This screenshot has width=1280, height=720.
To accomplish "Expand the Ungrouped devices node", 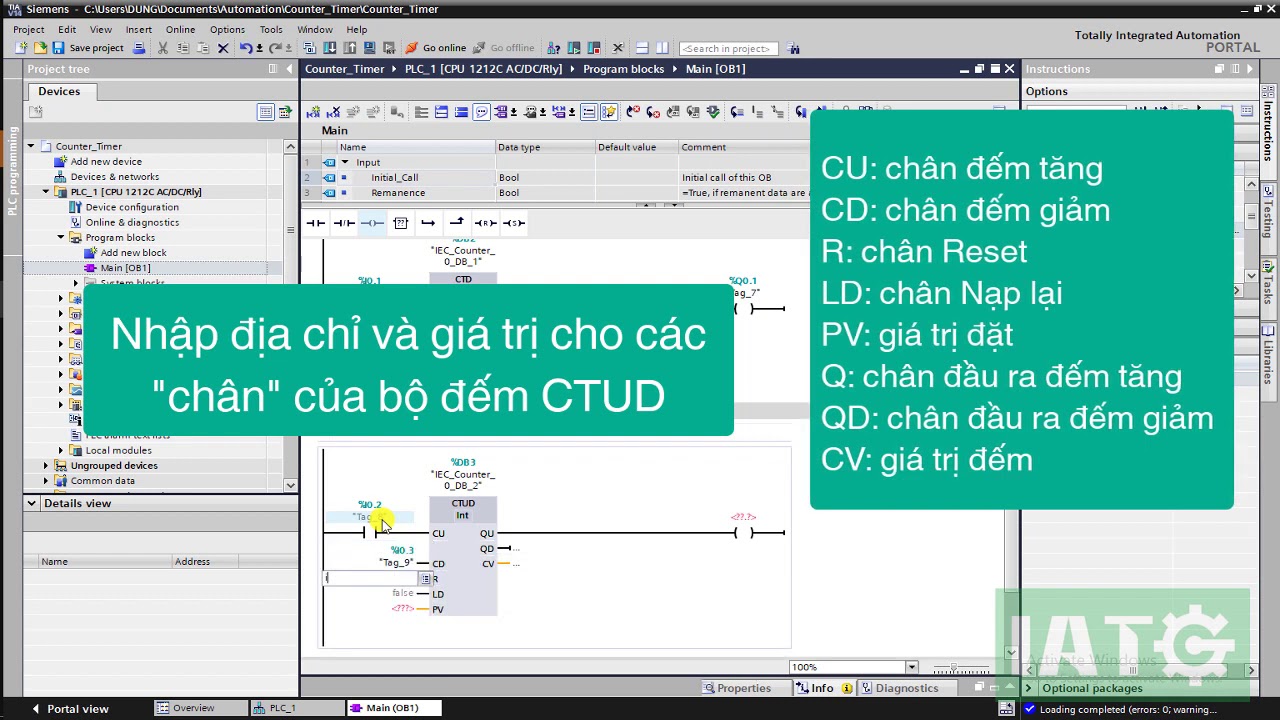I will (46, 466).
